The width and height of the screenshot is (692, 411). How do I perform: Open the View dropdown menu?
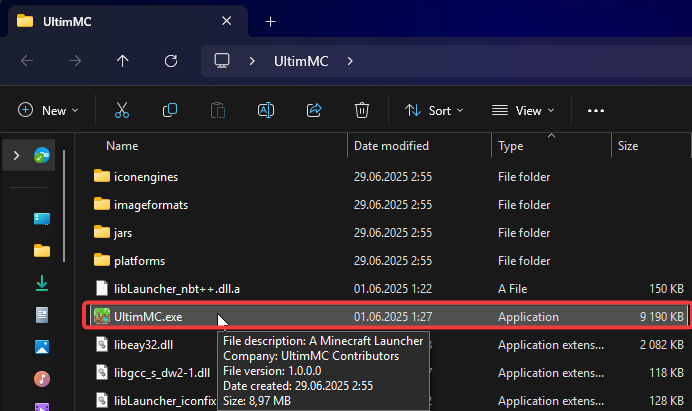523,110
